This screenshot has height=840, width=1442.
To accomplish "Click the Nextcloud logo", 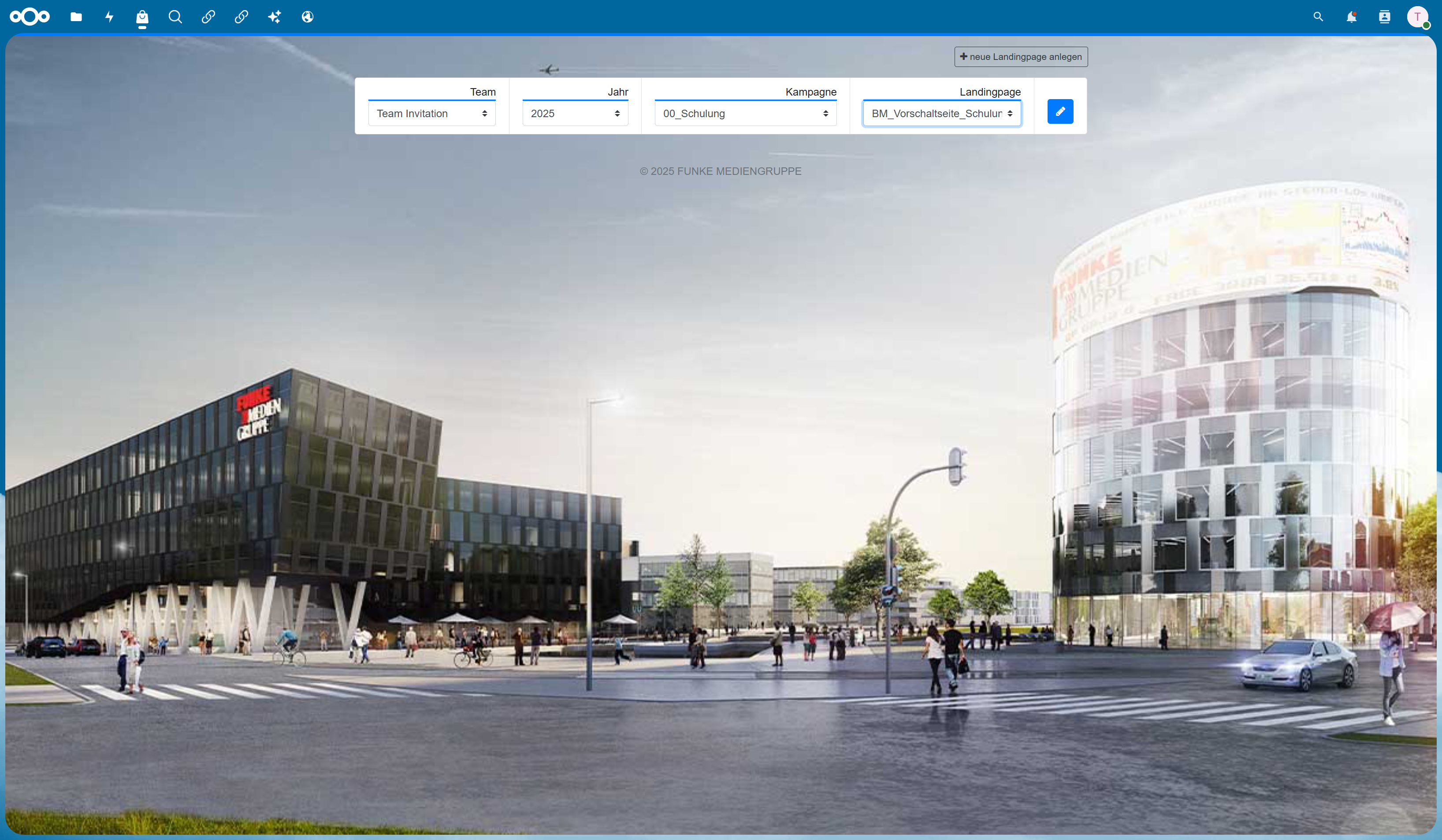I will (x=30, y=17).
